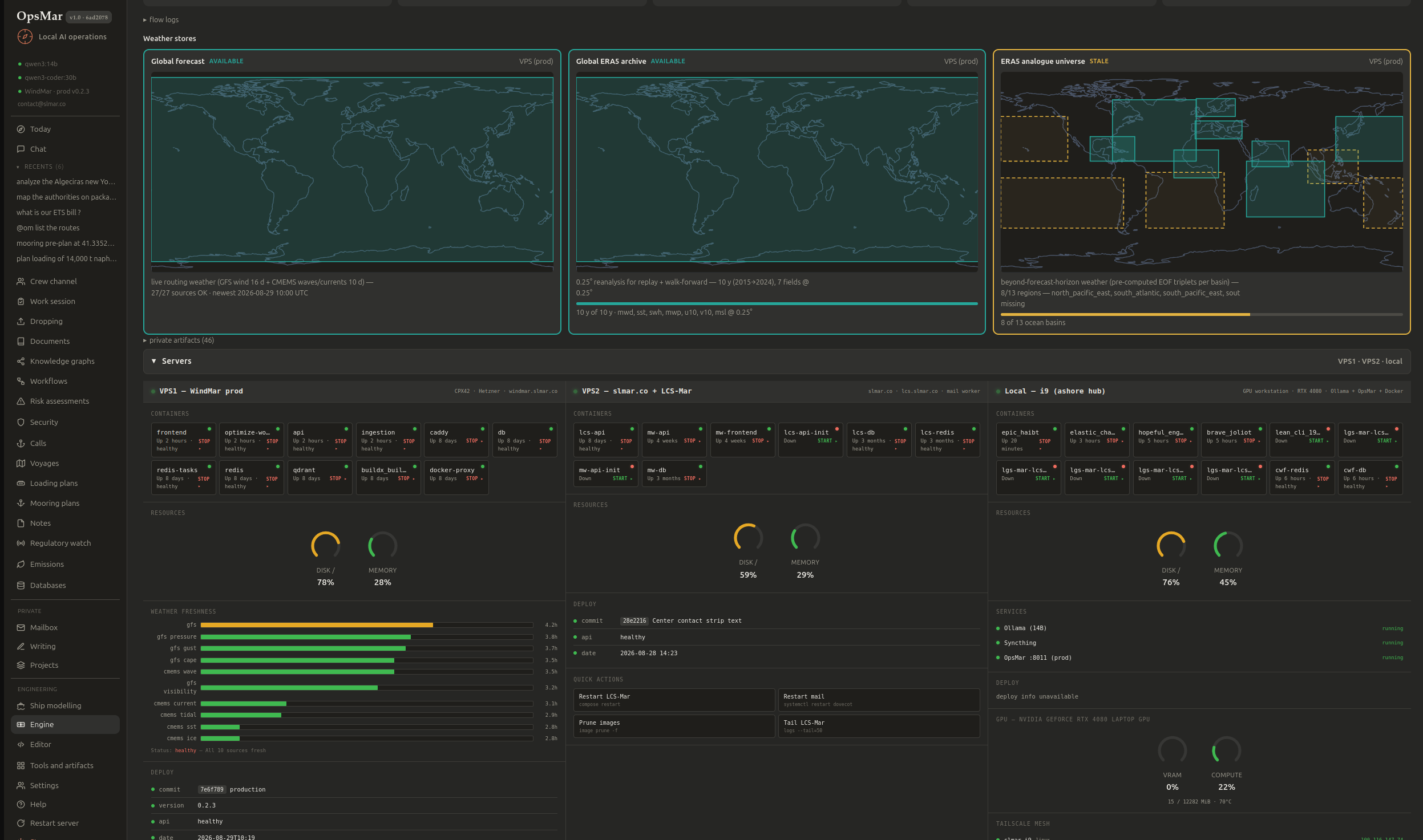The image size is (1423, 840).
Task: Click the VPS1 disk usage gauge 78%
Action: click(x=326, y=546)
